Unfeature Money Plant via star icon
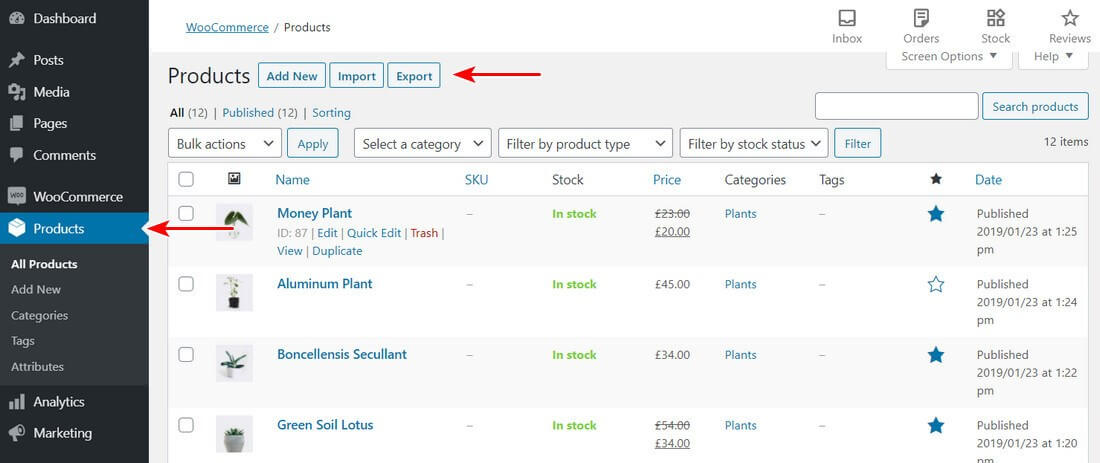The height and width of the screenshot is (463, 1100). 936,213
